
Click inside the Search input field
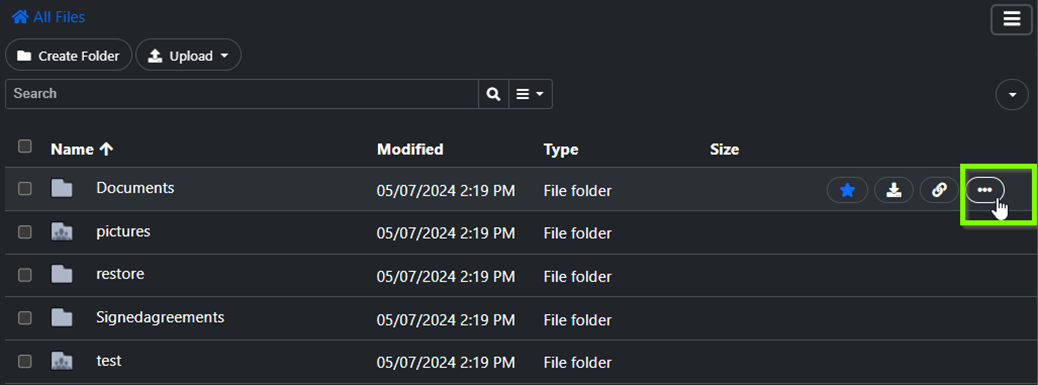click(x=242, y=94)
